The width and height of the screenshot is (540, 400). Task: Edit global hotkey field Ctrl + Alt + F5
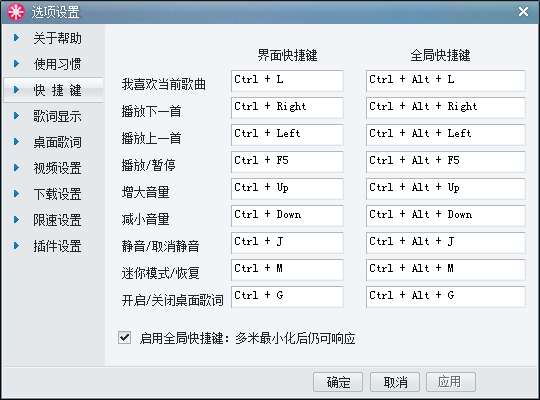click(446, 162)
